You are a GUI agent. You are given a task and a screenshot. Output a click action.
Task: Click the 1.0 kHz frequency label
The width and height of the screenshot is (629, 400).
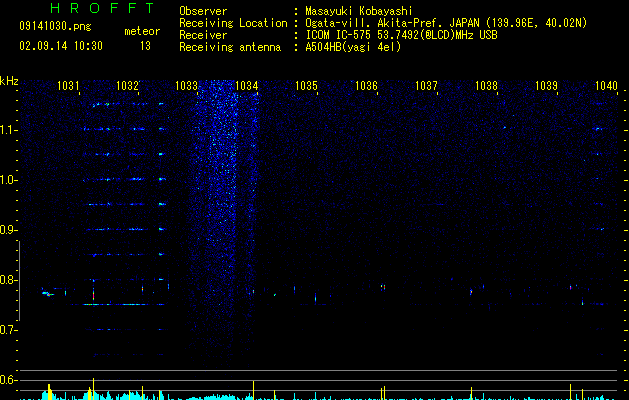(x=8, y=180)
